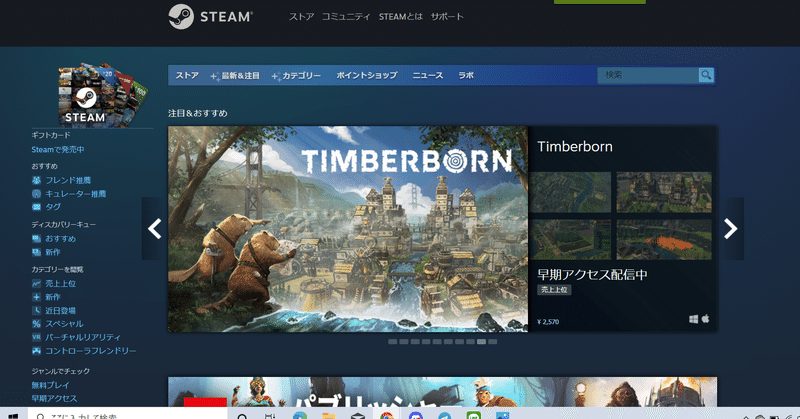Screen dimensions: 800x419
Task: Select ラボ tab
Action: (x=466, y=76)
